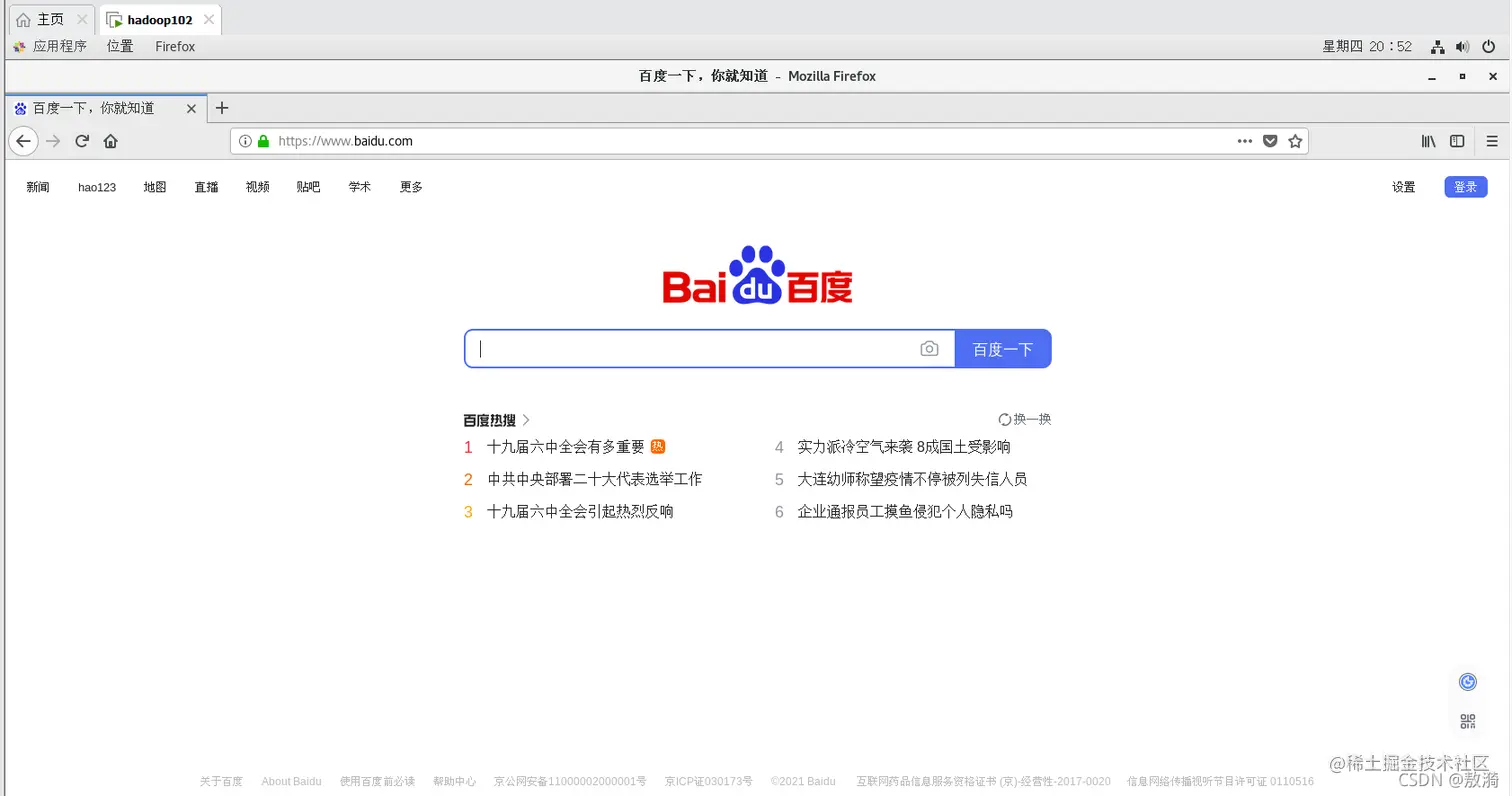The width and height of the screenshot is (1512, 796).
Task: Click the green secure padlock icon
Action: click(x=264, y=141)
